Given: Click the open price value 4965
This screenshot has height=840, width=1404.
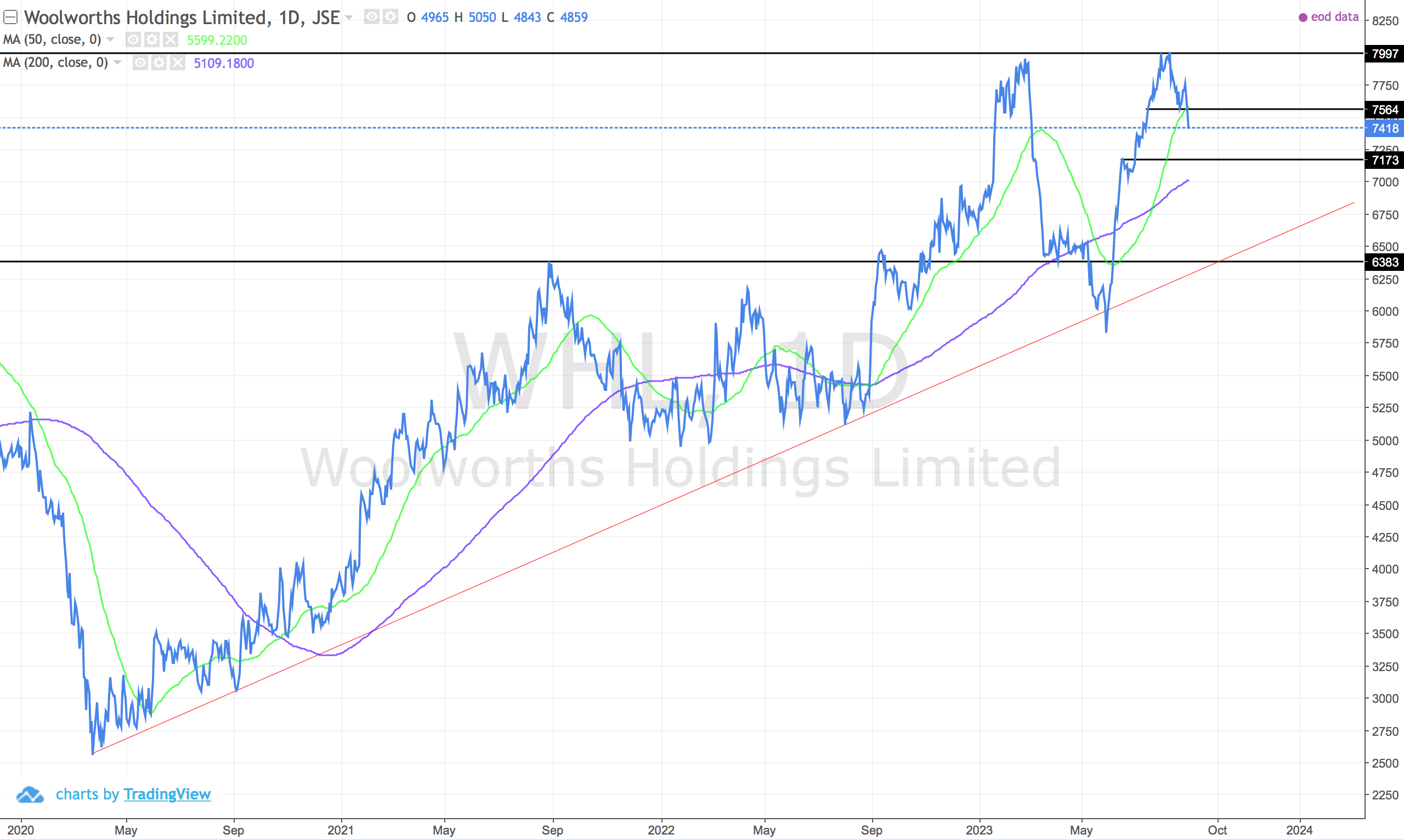Looking at the screenshot, I should [435, 18].
